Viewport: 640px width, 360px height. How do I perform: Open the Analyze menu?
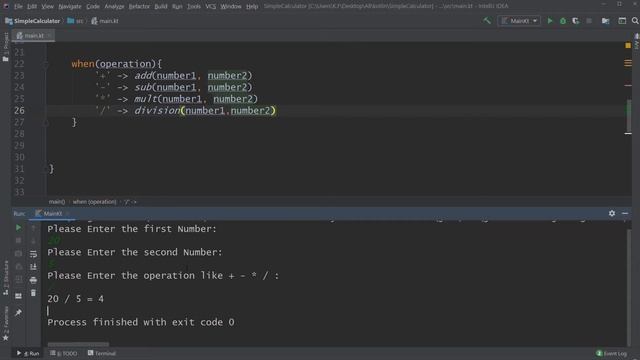[114, 7]
